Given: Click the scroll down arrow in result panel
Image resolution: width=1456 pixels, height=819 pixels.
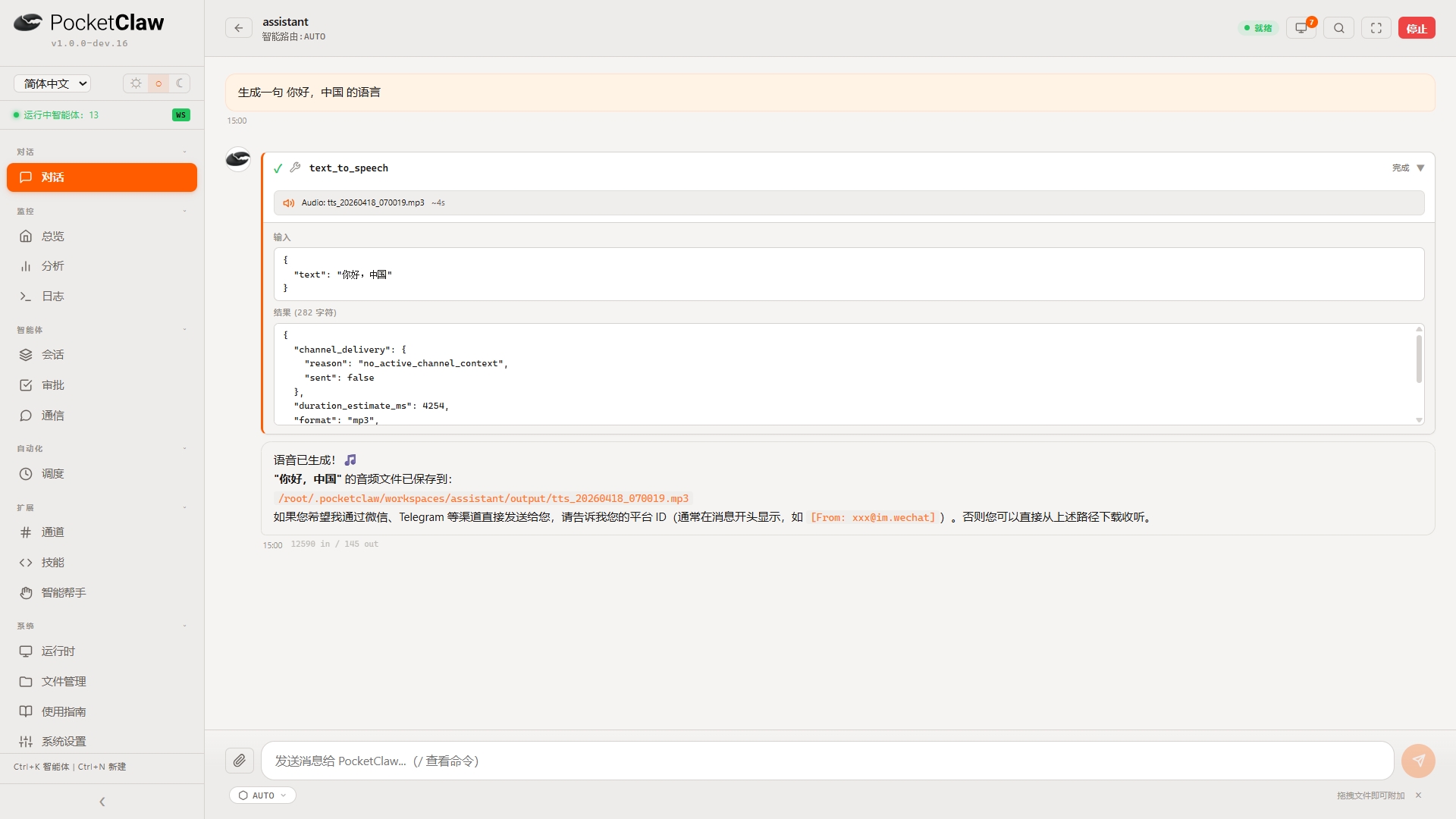Looking at the screenshot, I should [x=1419, y=420].
